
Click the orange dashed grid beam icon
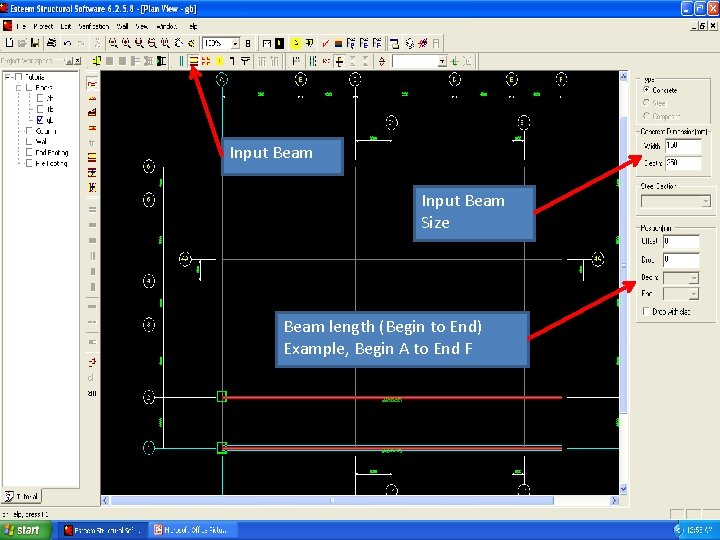(x=206, y=61)
